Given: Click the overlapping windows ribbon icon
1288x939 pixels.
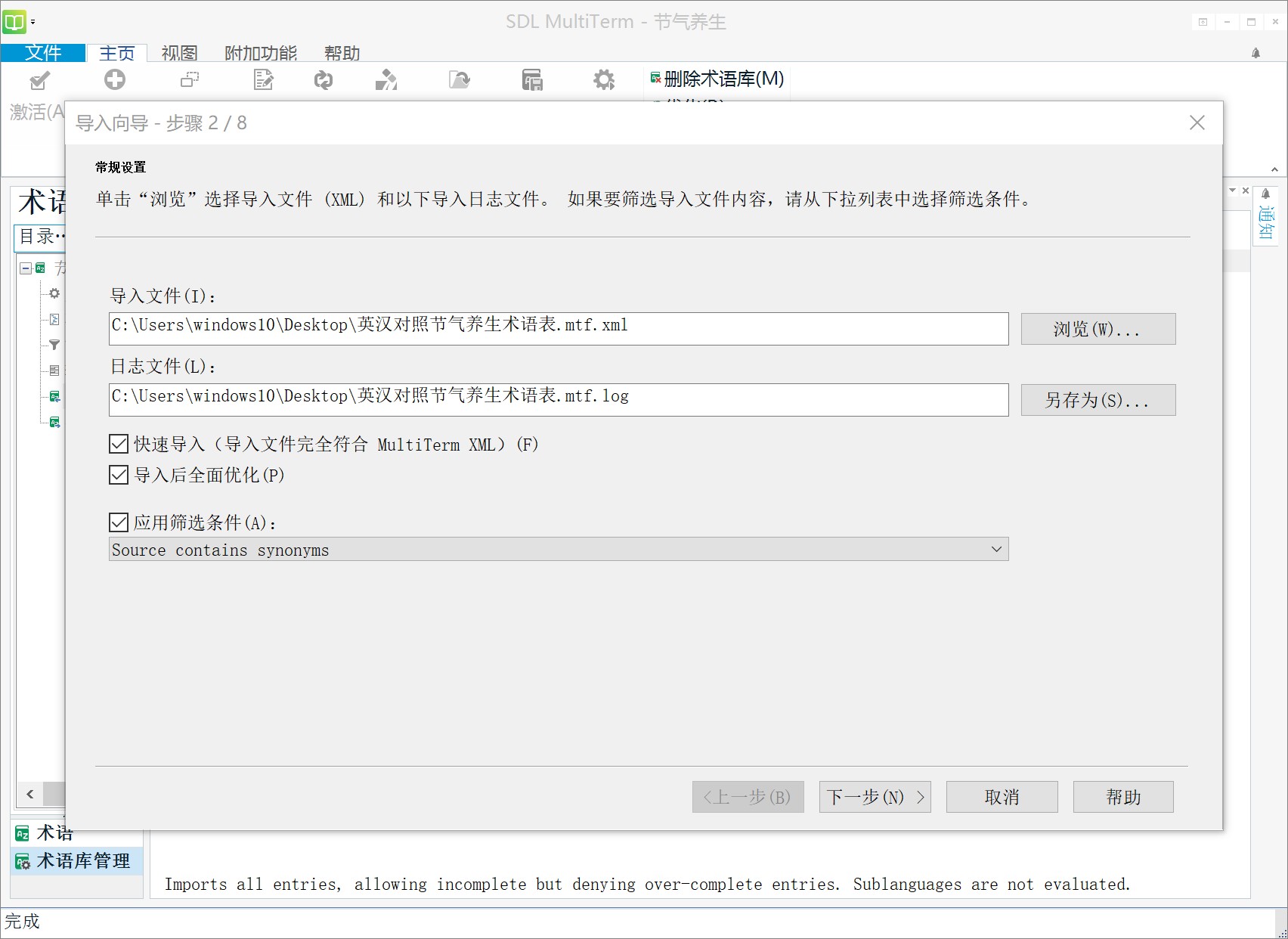Looking at the screenshot, I should click(x=190, y=79).
